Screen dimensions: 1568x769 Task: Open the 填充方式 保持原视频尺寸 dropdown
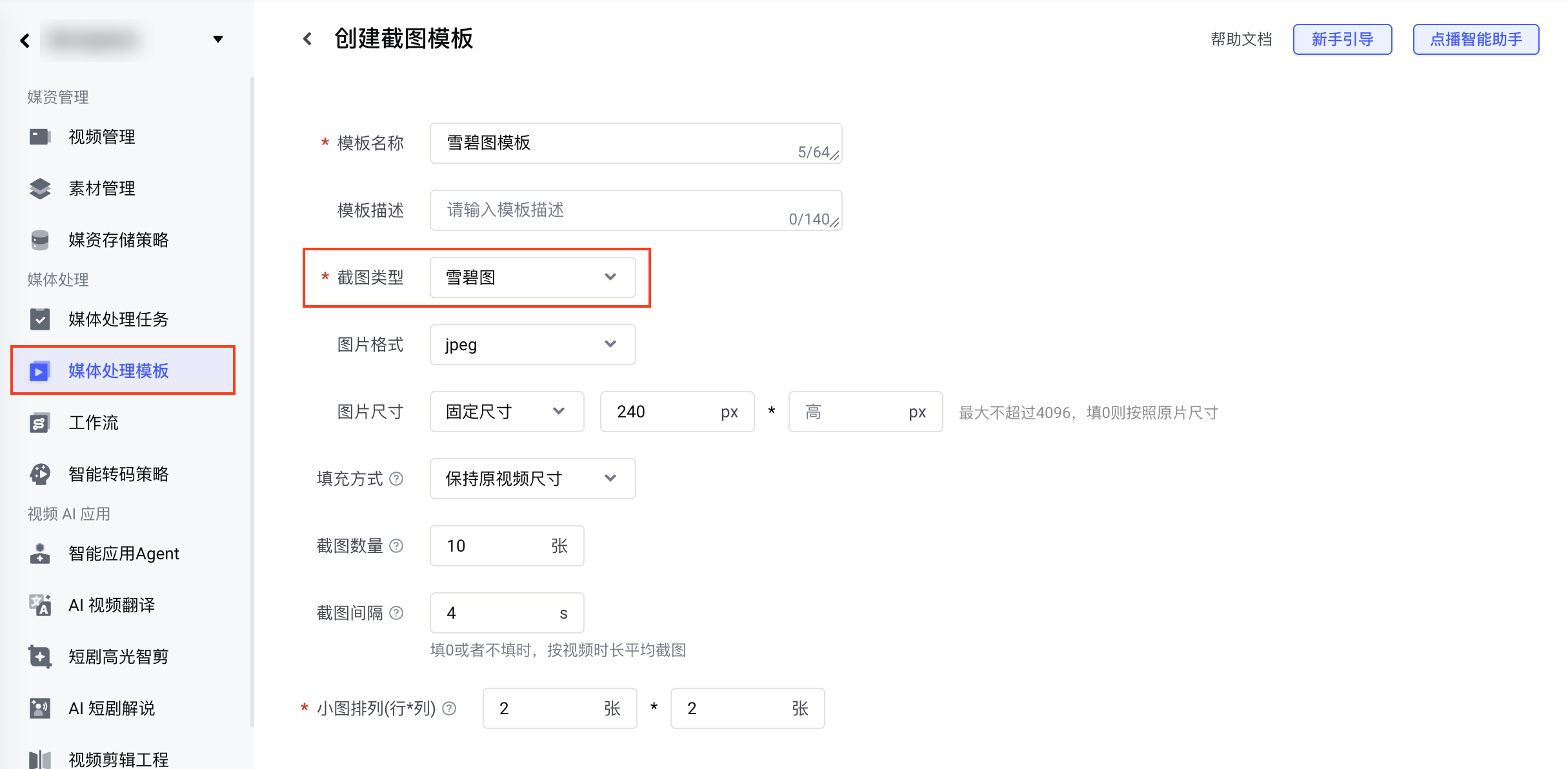click(533, 479)
